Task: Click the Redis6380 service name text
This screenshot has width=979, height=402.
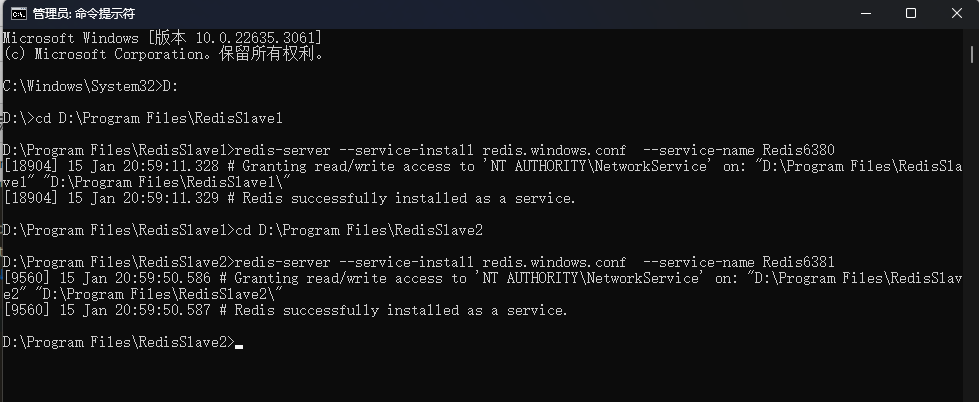Action: pos(799,150)
